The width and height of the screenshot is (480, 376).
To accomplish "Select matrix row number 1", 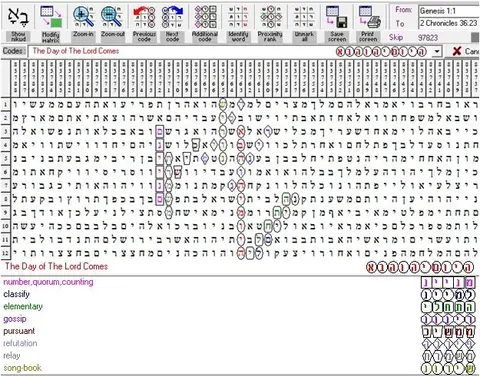I will (x=5, y=105).
